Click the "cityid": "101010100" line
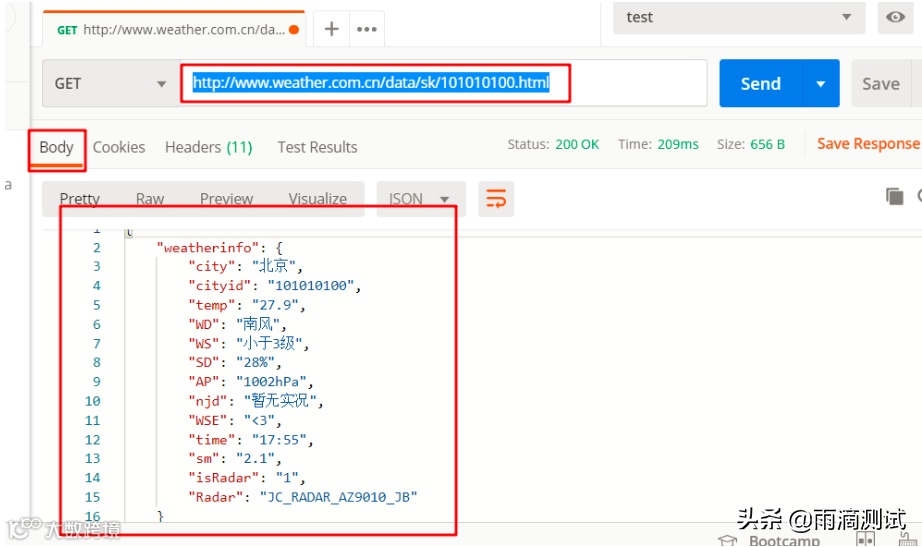This screenshot has height=547, width=922. click(274, 285)
